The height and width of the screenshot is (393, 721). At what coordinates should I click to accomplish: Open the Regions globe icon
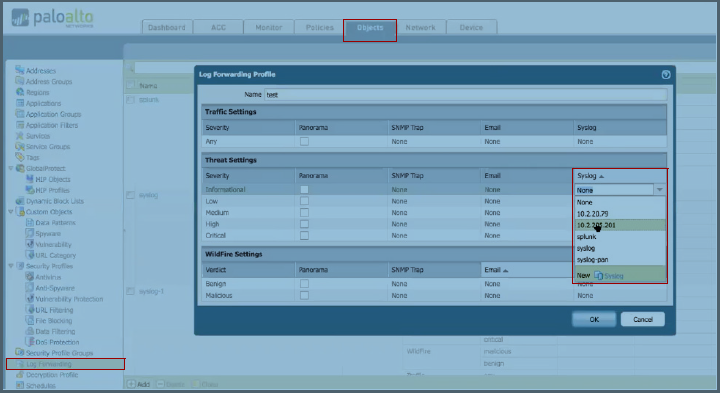(19, 92)
